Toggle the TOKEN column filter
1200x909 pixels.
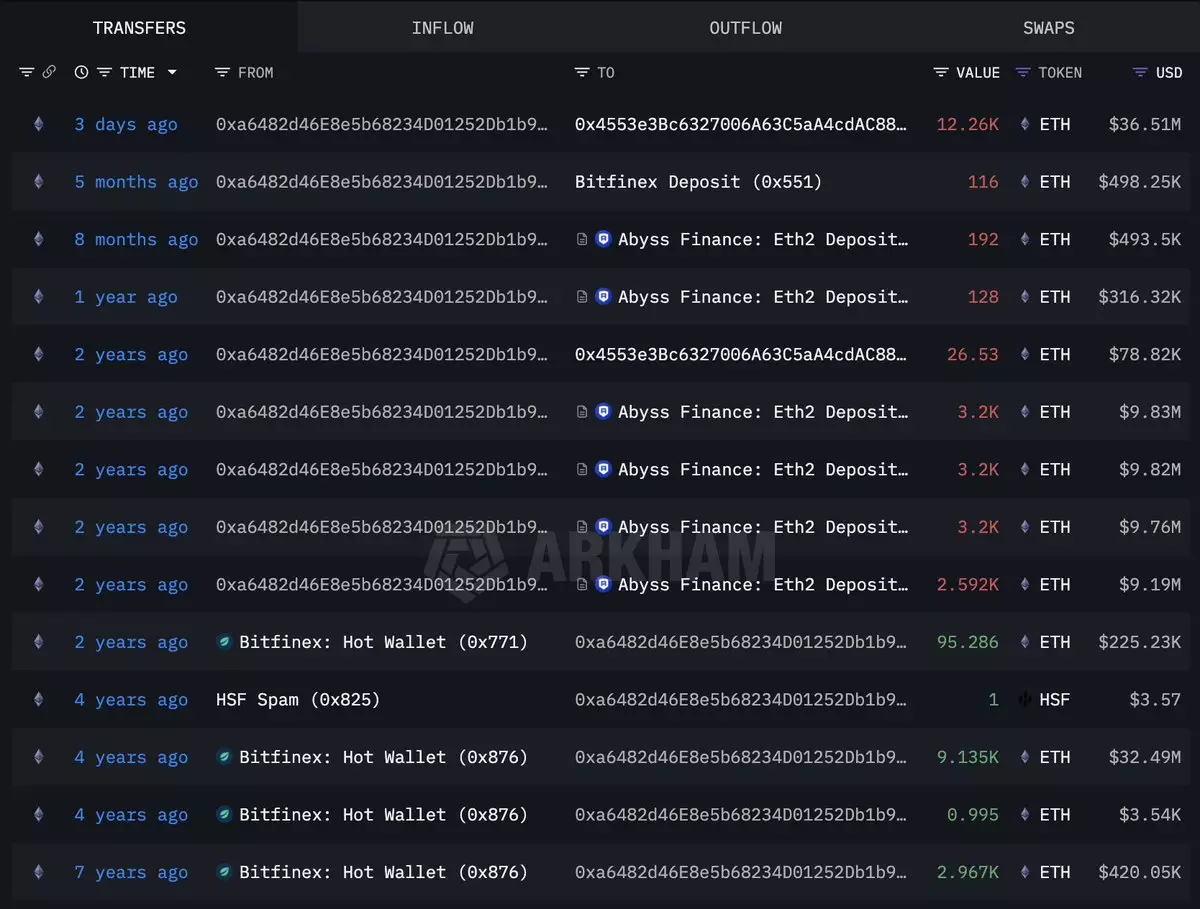[1022, 73]
